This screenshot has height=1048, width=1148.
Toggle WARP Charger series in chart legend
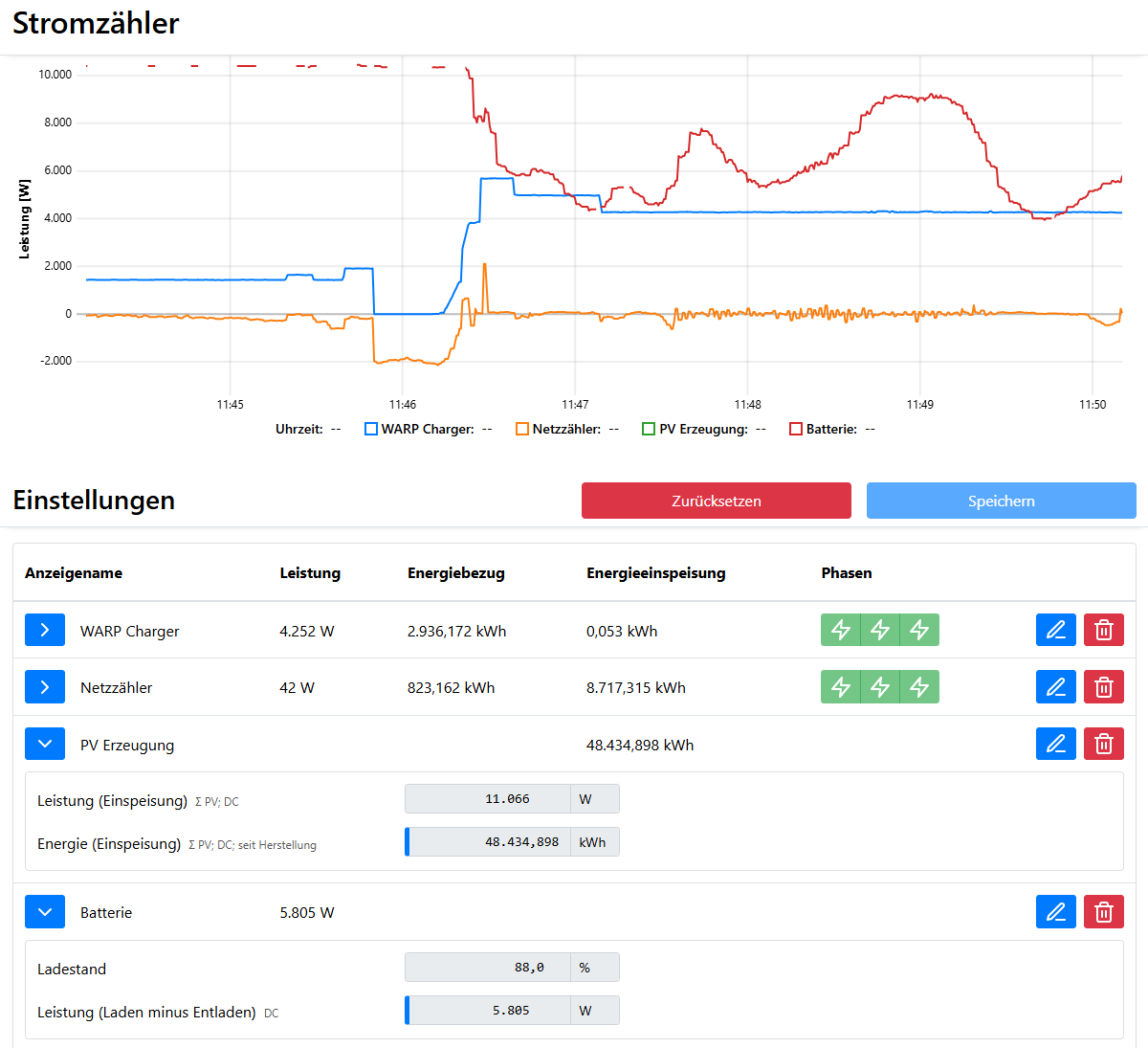pos(371,429)
